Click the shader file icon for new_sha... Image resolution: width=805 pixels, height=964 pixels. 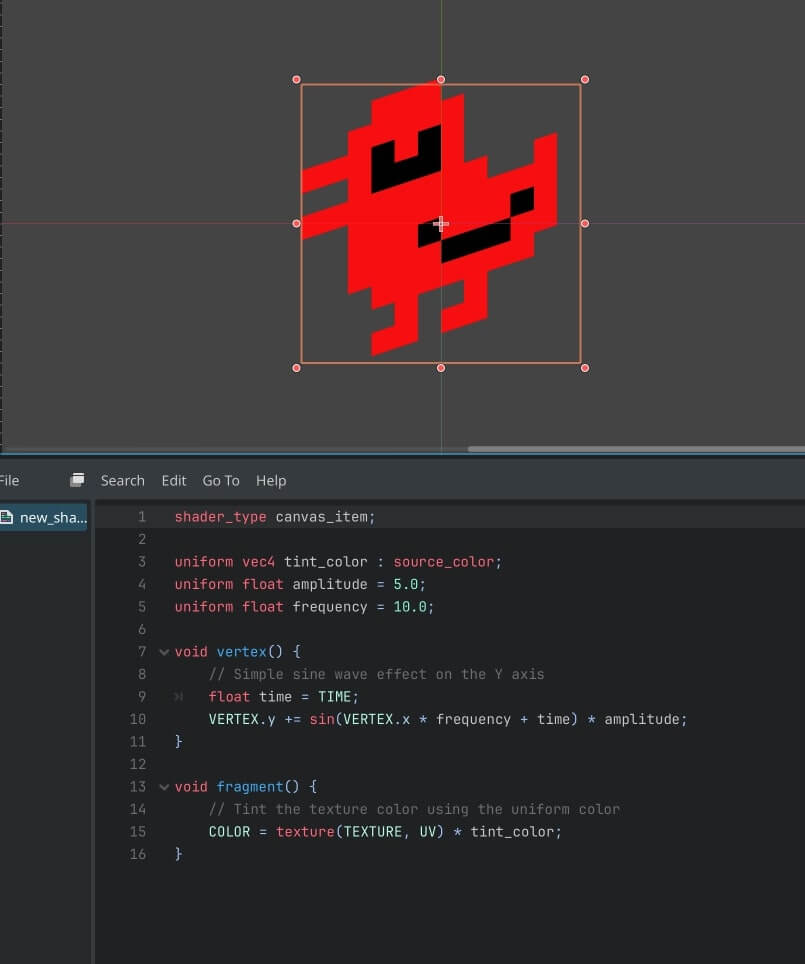pyautogui.click(x=7, y=517)
